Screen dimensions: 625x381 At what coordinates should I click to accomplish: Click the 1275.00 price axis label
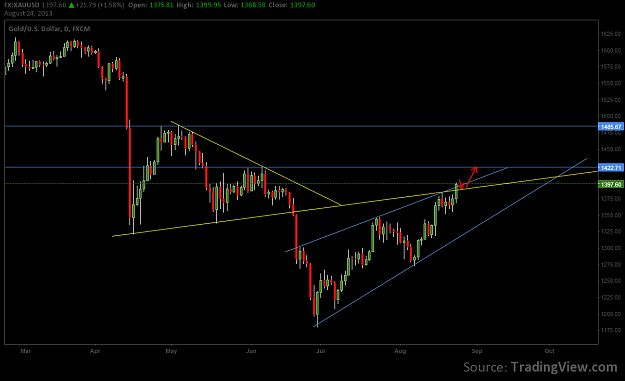[611, 265]
